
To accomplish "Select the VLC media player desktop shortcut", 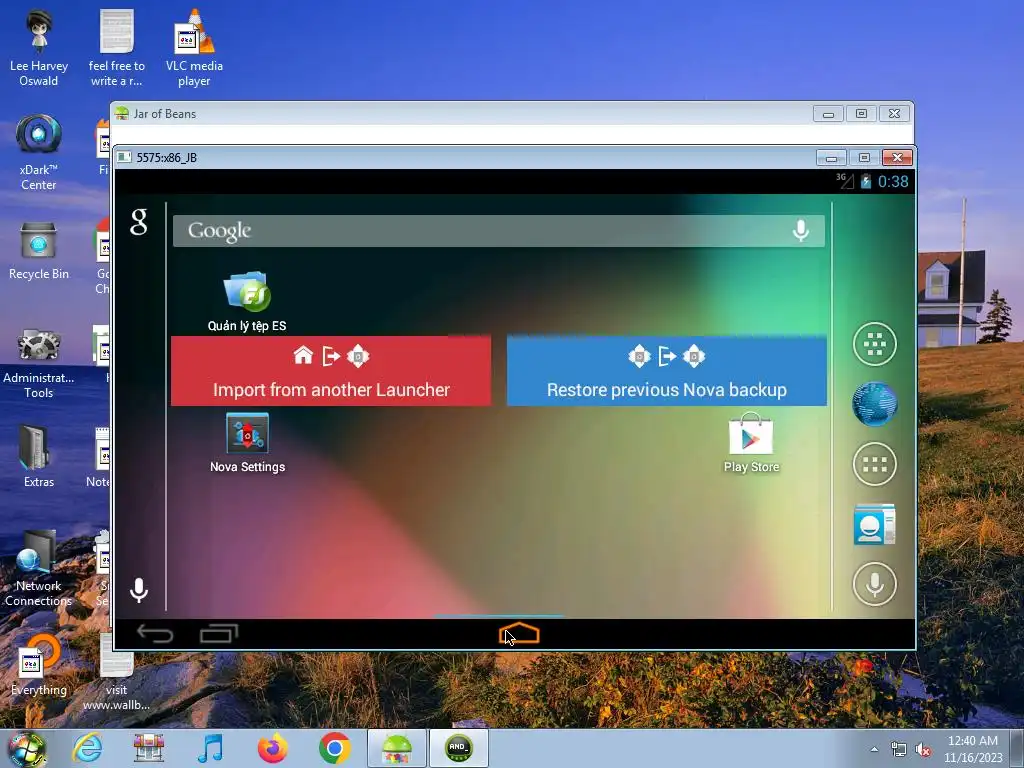I will pos(194,48).
